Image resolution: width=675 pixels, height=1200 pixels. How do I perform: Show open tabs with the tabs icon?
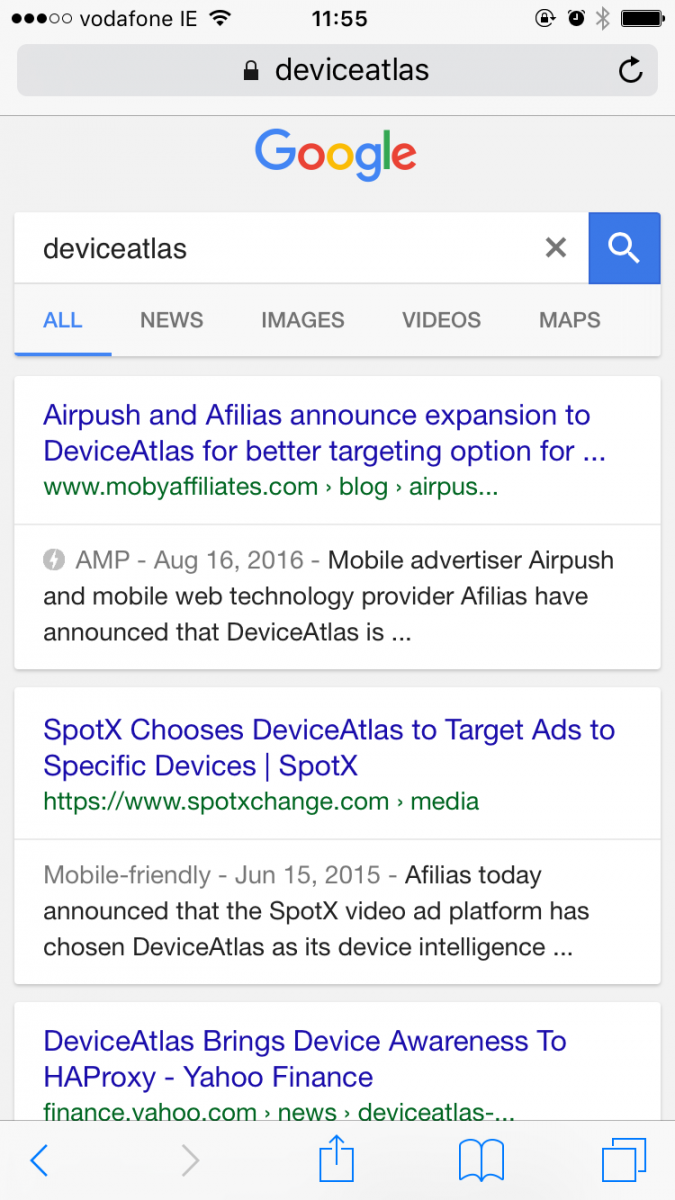pyautogui.click(x=624, y=1161)
